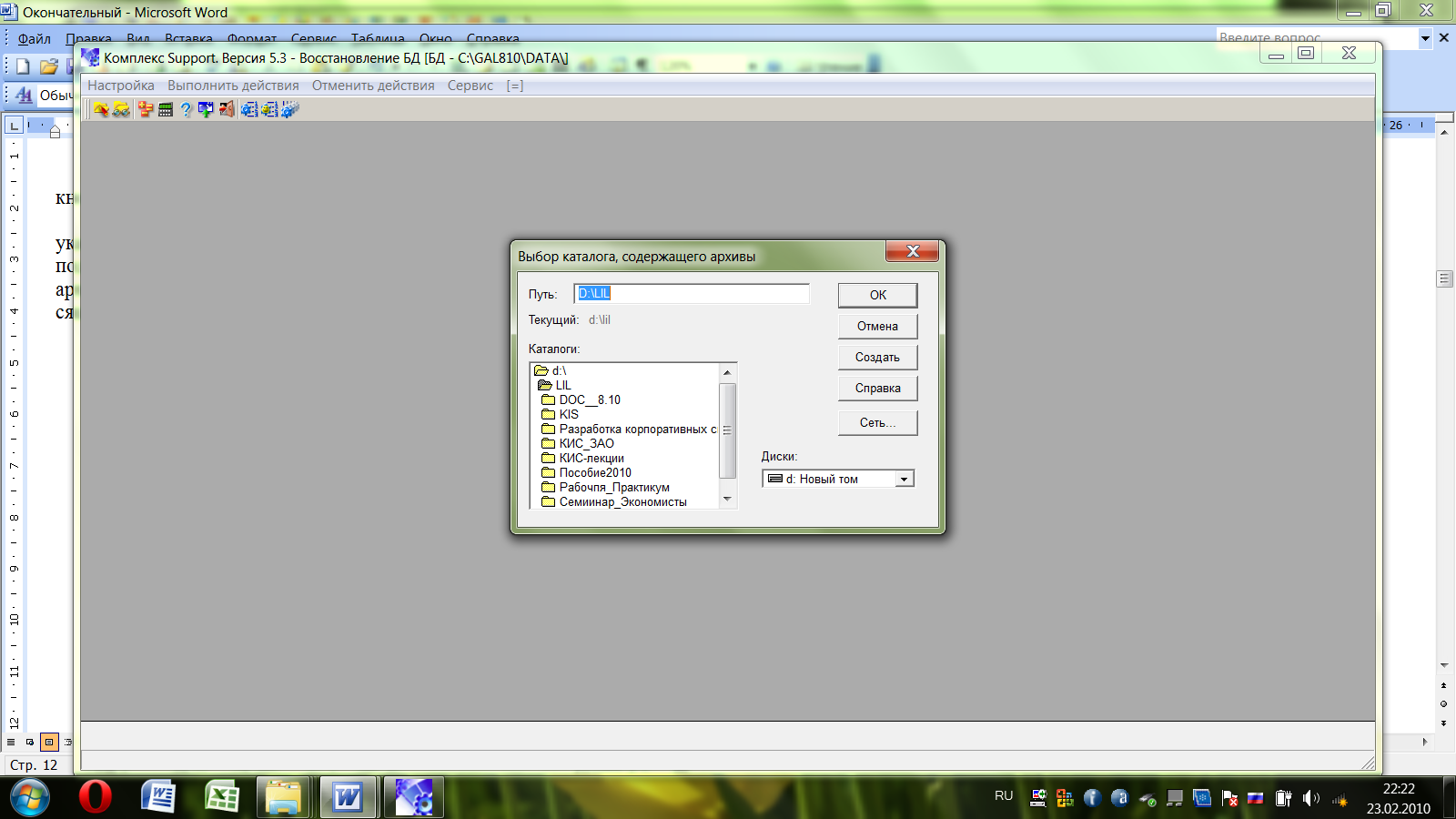Click the monitor with green arrow icon
Image resolution: width=1456 pixels, height=819 pixels.
tap(206, 109)
